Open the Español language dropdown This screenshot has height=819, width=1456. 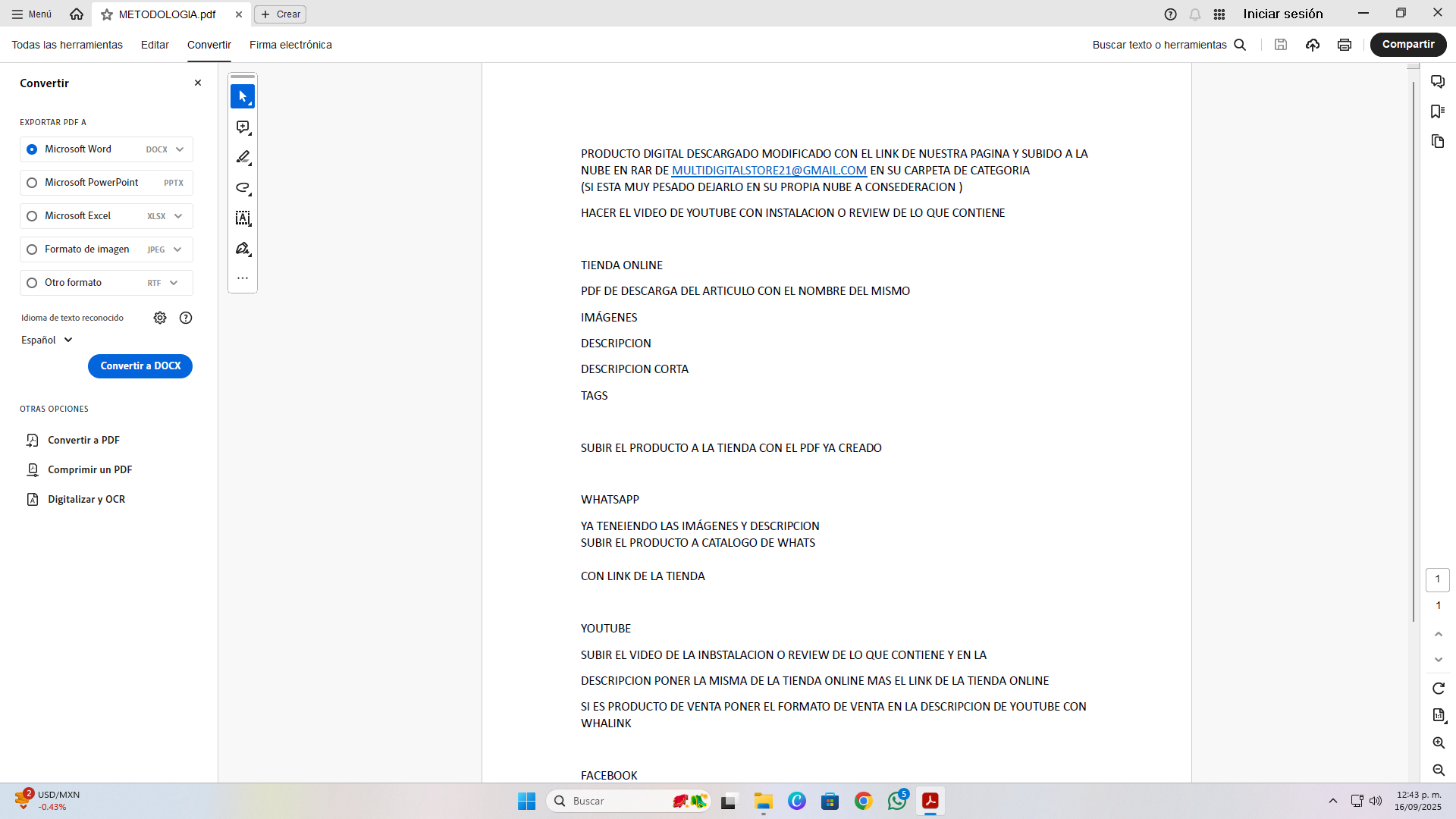(x=46, y=340)
